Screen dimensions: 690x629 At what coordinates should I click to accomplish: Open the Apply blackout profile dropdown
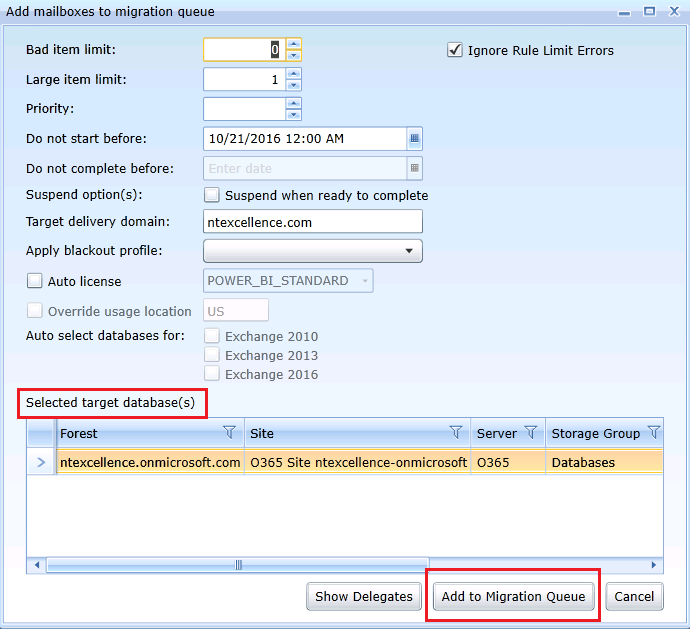(313, 251)
